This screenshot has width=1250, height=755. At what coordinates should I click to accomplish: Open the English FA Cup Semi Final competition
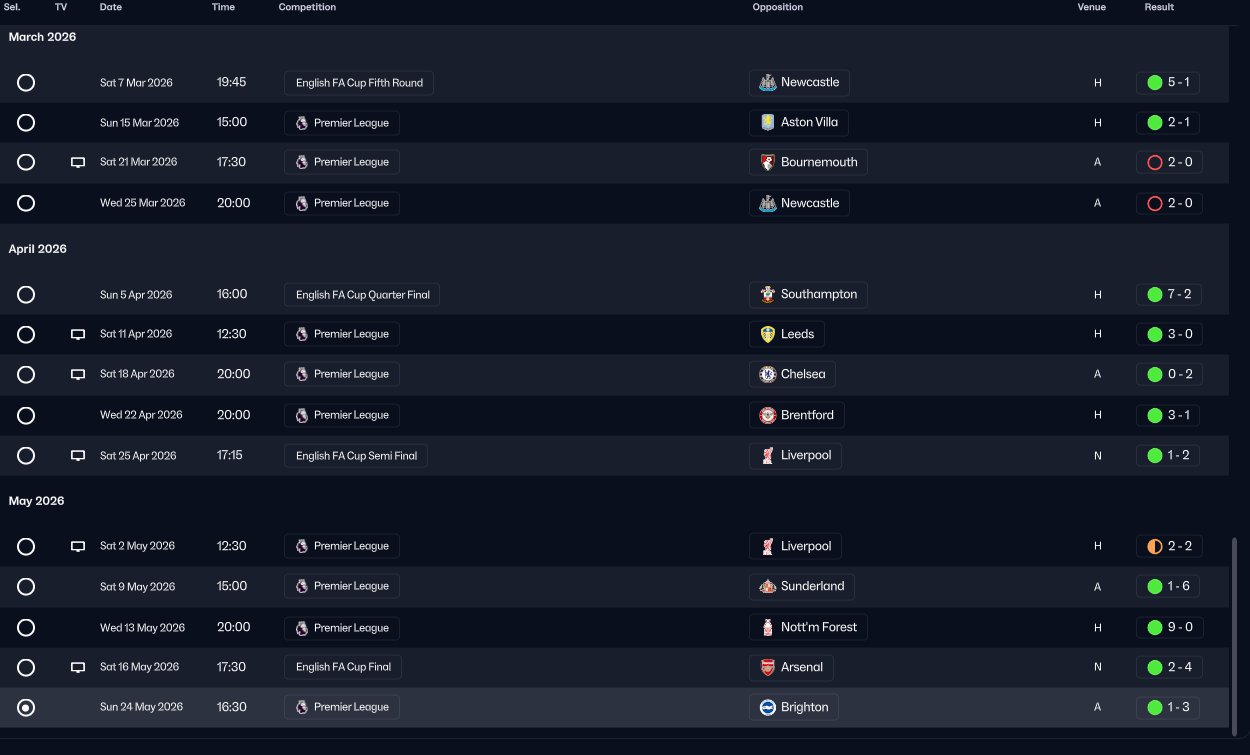[x=356, y=456]
